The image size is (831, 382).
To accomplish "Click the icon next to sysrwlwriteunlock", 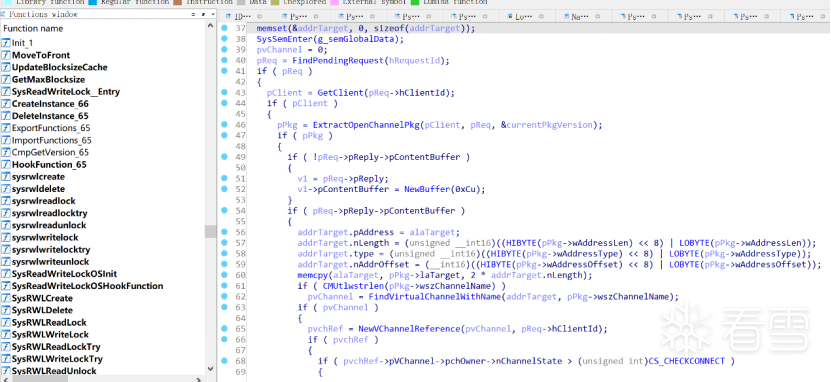I will (6, 262).
